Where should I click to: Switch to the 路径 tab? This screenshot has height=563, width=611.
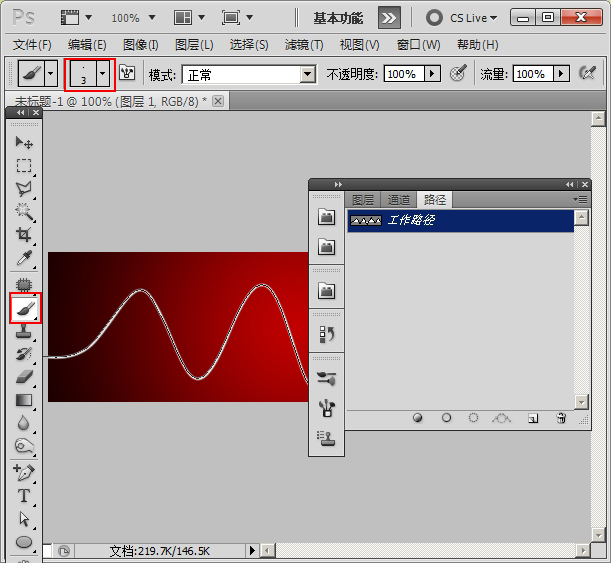(x=434, y=199)
